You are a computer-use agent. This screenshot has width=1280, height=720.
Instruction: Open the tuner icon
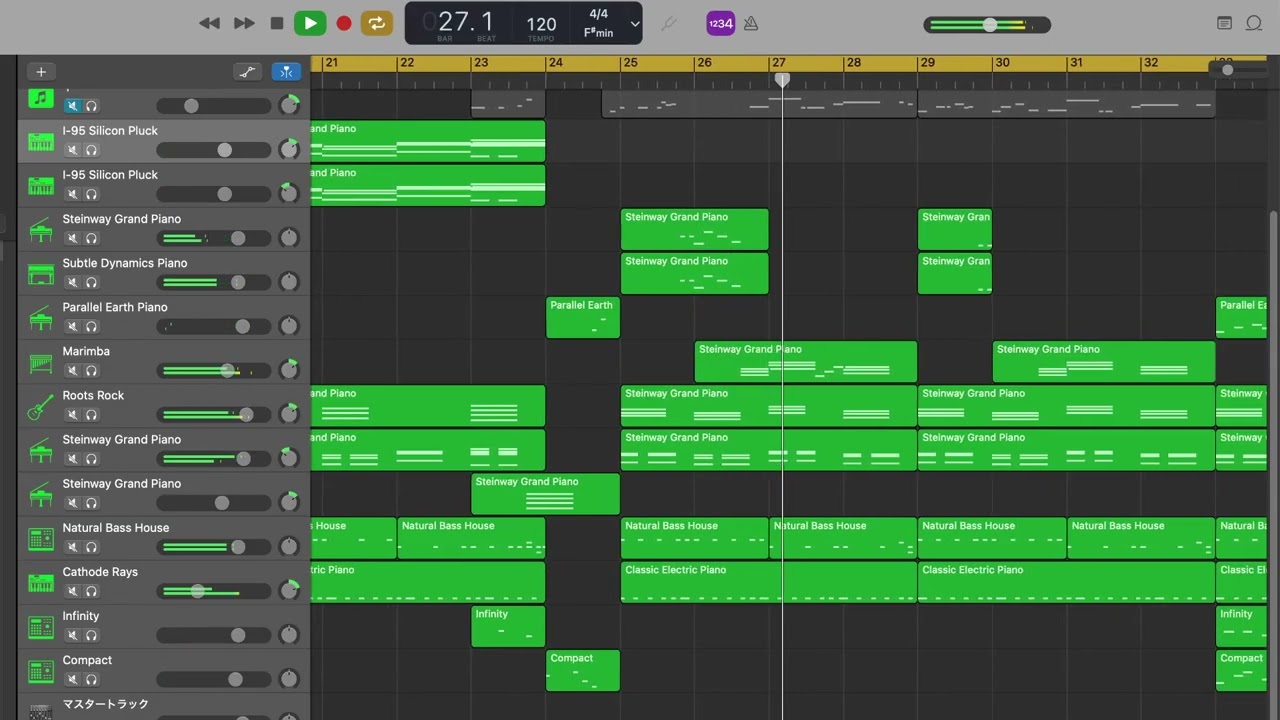coord(669,23)
